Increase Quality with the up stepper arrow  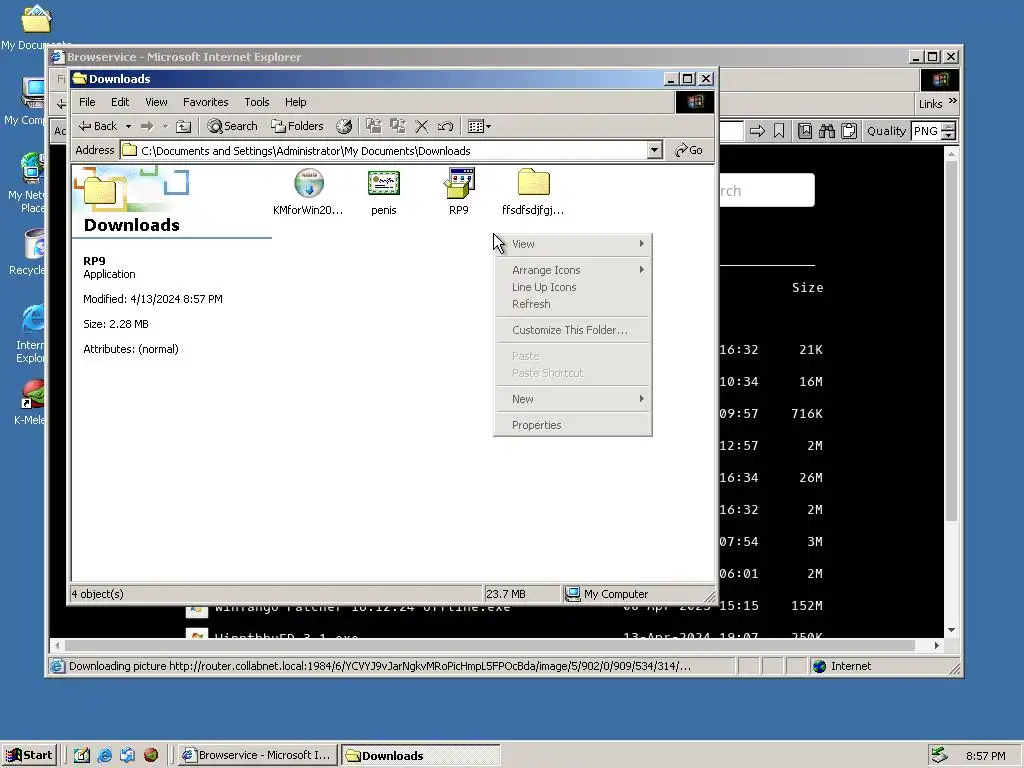(x=949, y=127)
